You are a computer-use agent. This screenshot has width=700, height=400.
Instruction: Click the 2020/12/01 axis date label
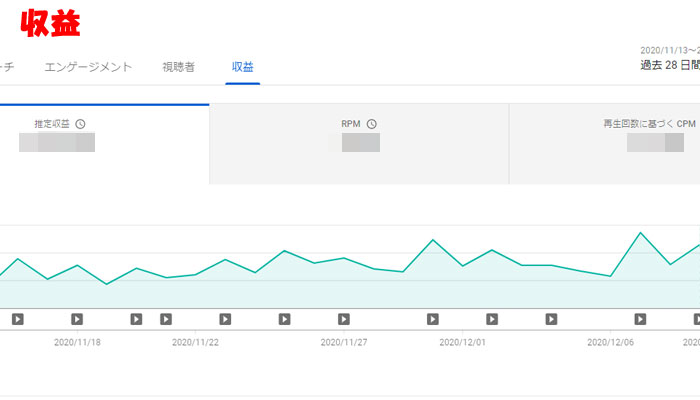point(462,342)
